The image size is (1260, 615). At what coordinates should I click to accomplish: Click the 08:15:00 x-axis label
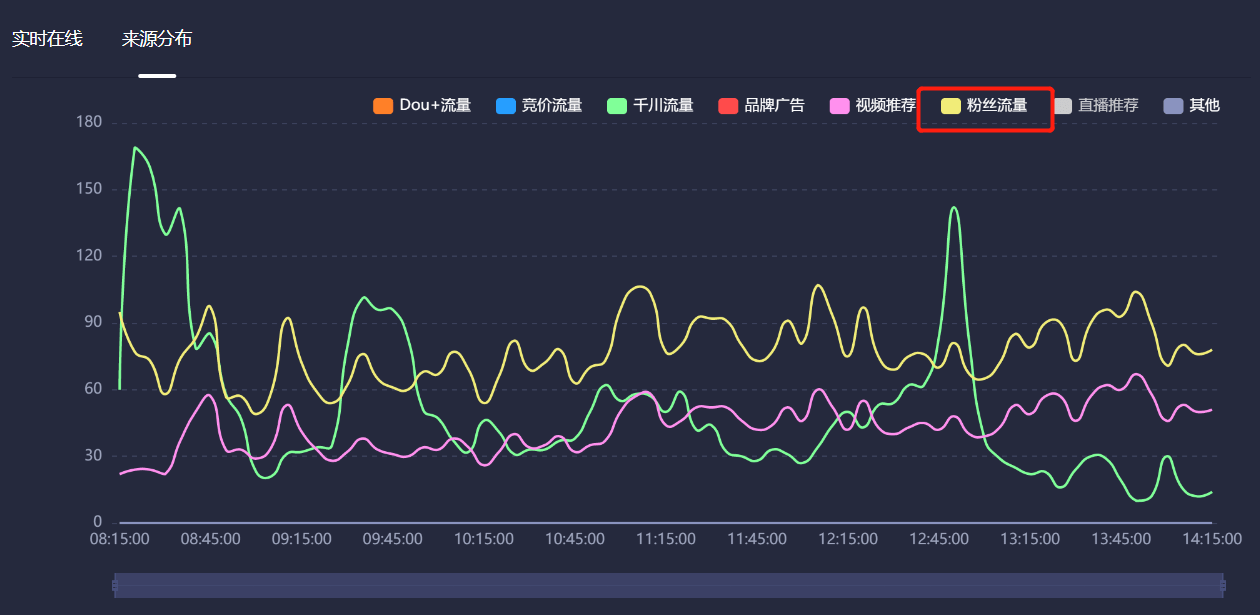[120, 539]
